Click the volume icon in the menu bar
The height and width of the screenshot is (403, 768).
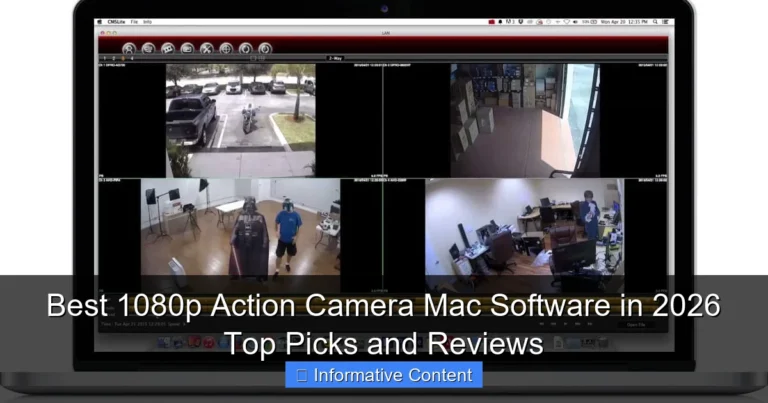point(575,22)
